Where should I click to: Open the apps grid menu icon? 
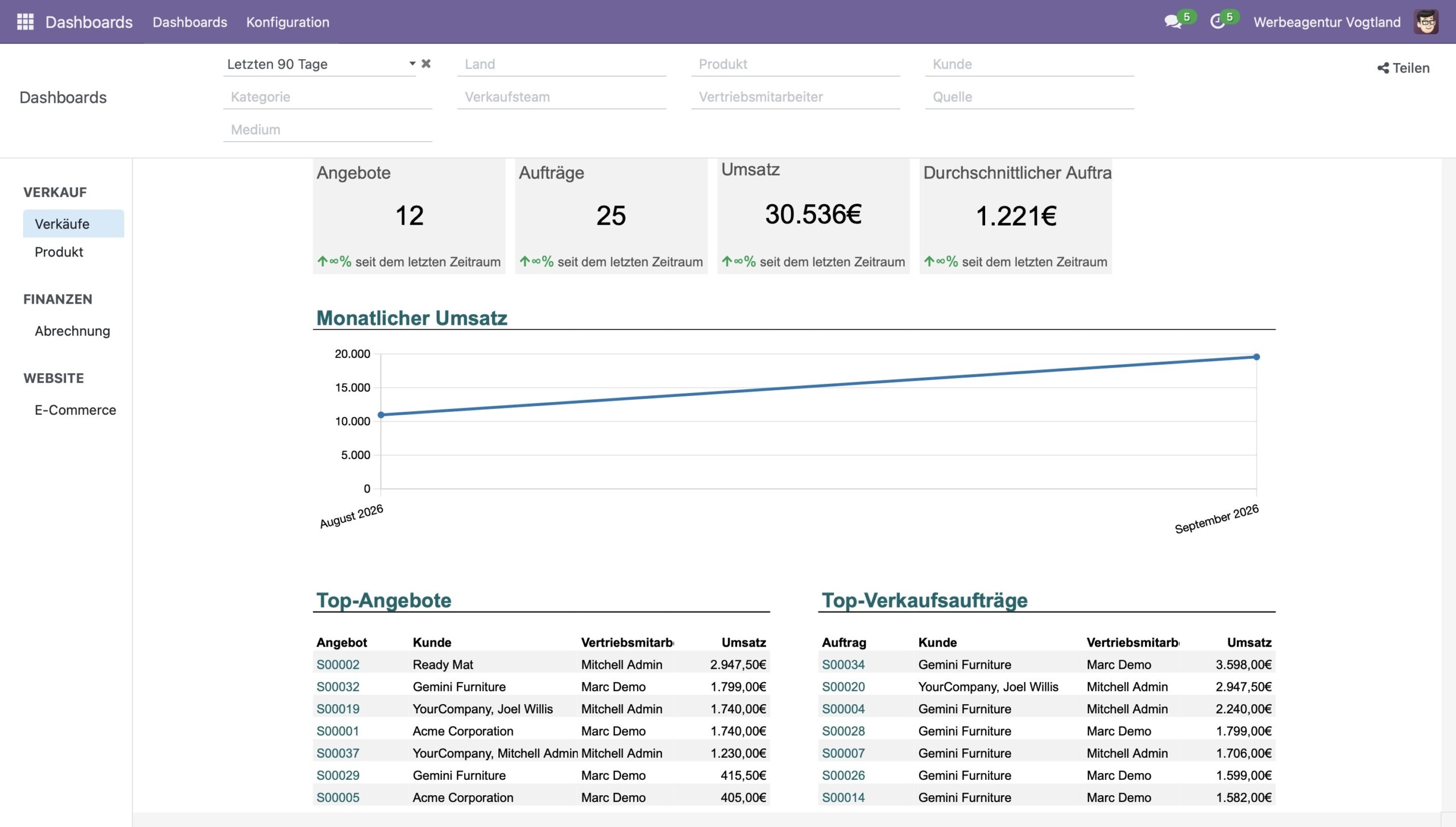point(25,22)
